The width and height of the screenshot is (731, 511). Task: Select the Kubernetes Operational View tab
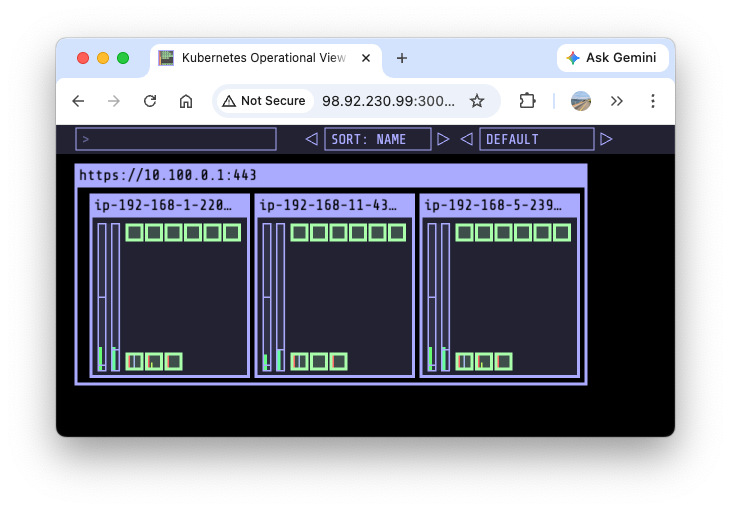coord(262,58)
